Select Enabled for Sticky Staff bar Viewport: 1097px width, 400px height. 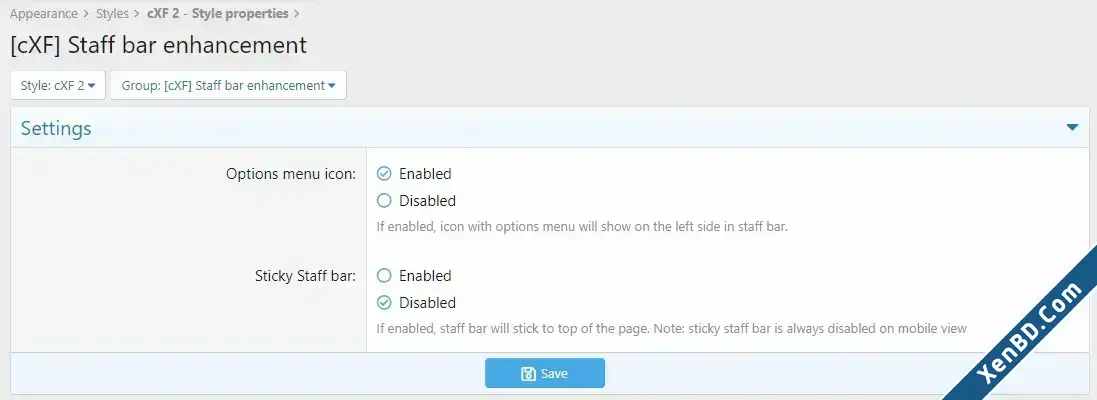tap(384, 276)
